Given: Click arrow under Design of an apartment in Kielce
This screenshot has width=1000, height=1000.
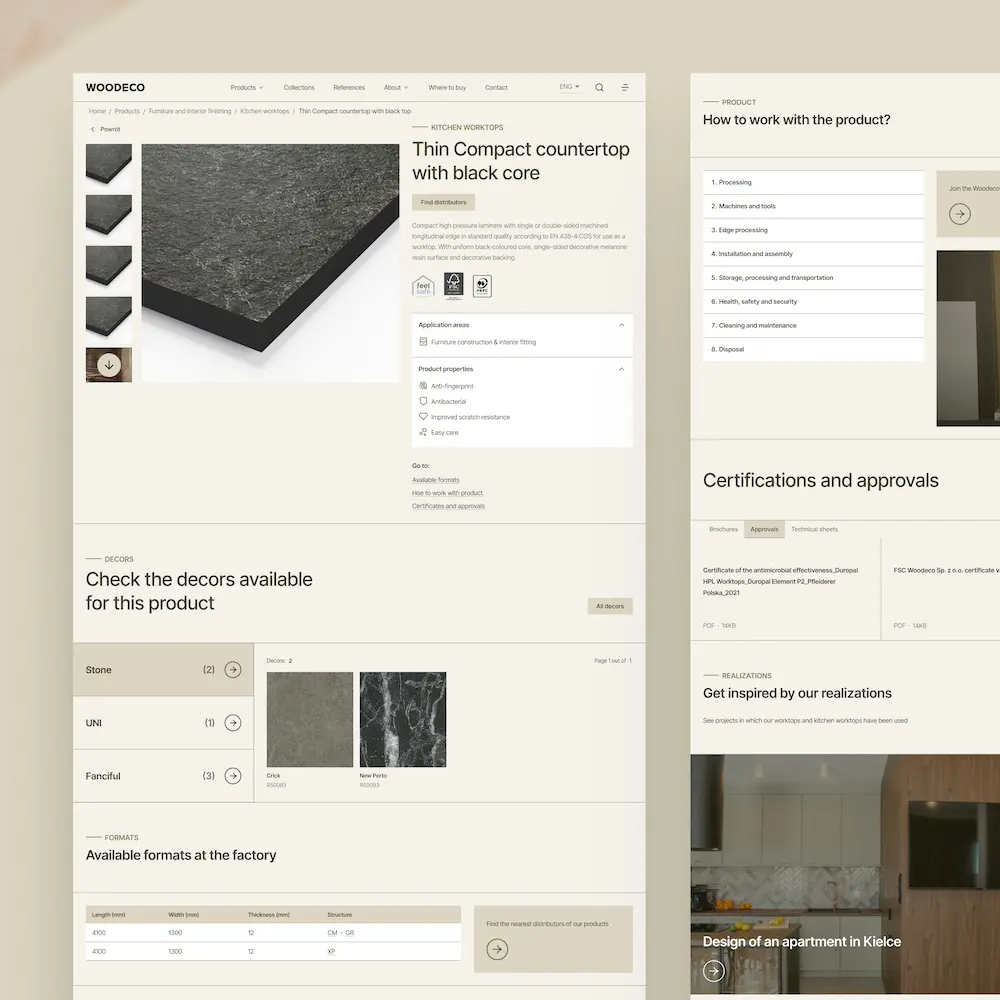Looking at the screenshot, I should click(713, 970).
